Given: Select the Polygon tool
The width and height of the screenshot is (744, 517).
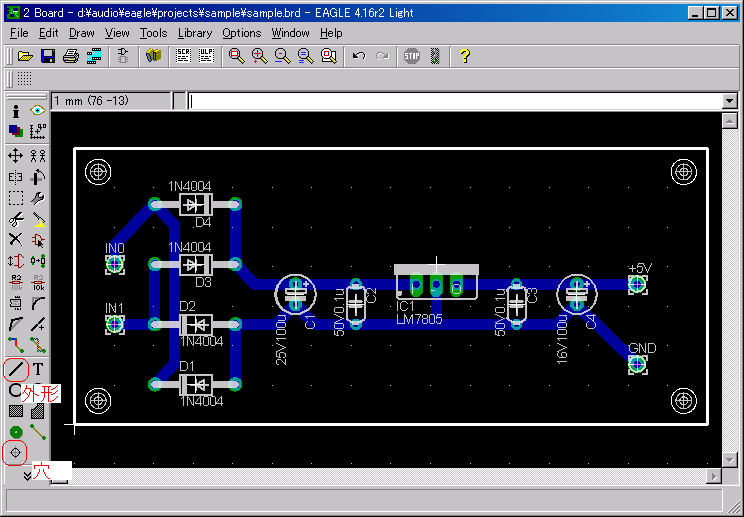Looking at the screenshot, I should coord(37,411).
